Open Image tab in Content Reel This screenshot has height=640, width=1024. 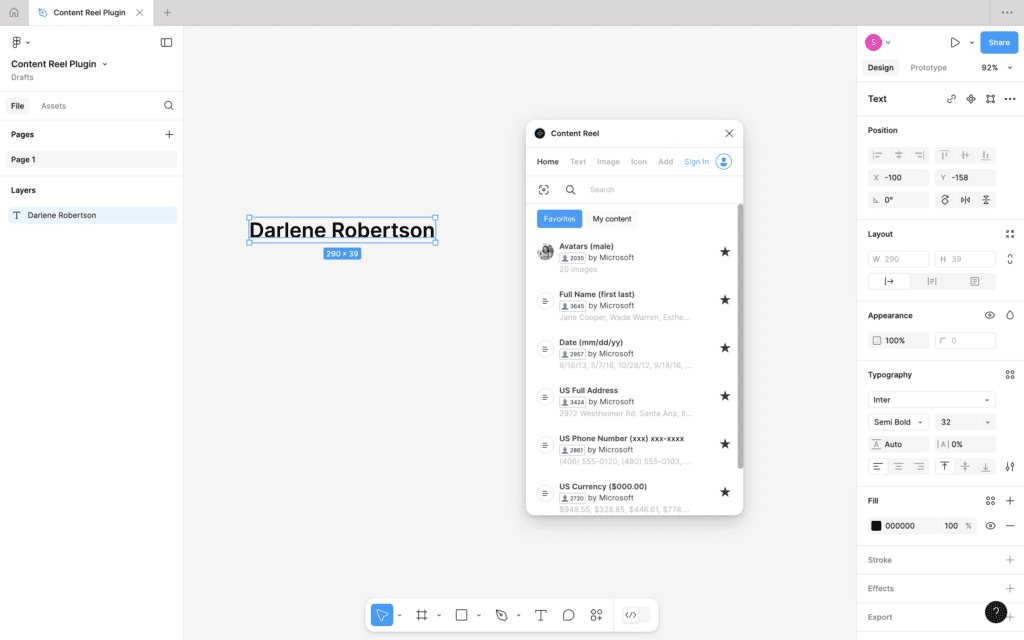coord(608,162)
